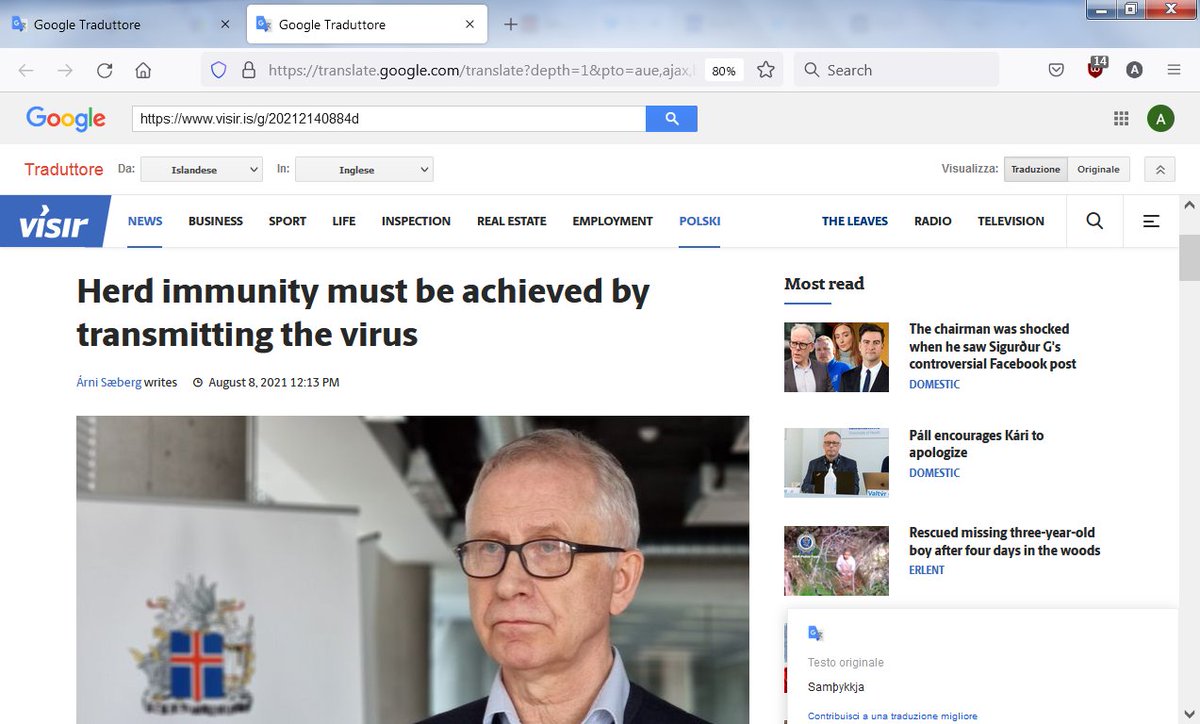Open the source language Islandese dropdown

pos(201,169)
